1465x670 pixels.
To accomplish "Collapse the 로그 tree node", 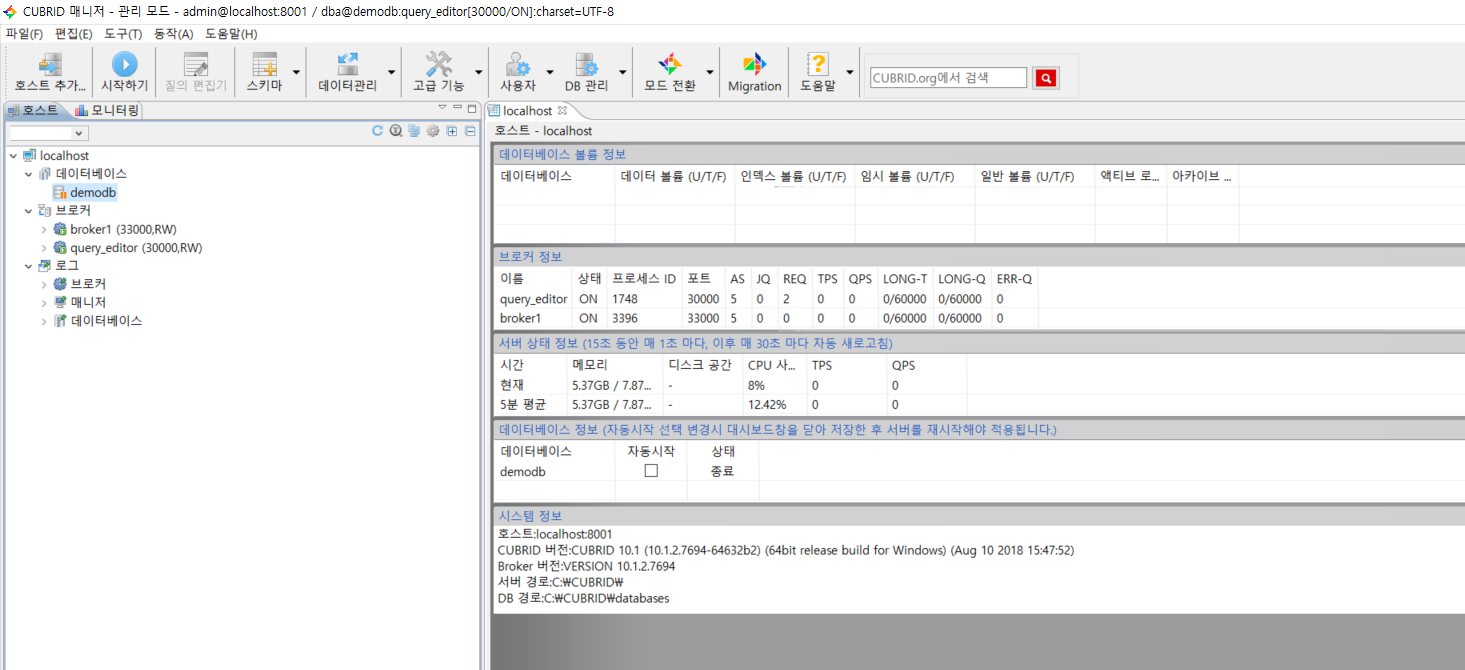I will coord(29,266).
